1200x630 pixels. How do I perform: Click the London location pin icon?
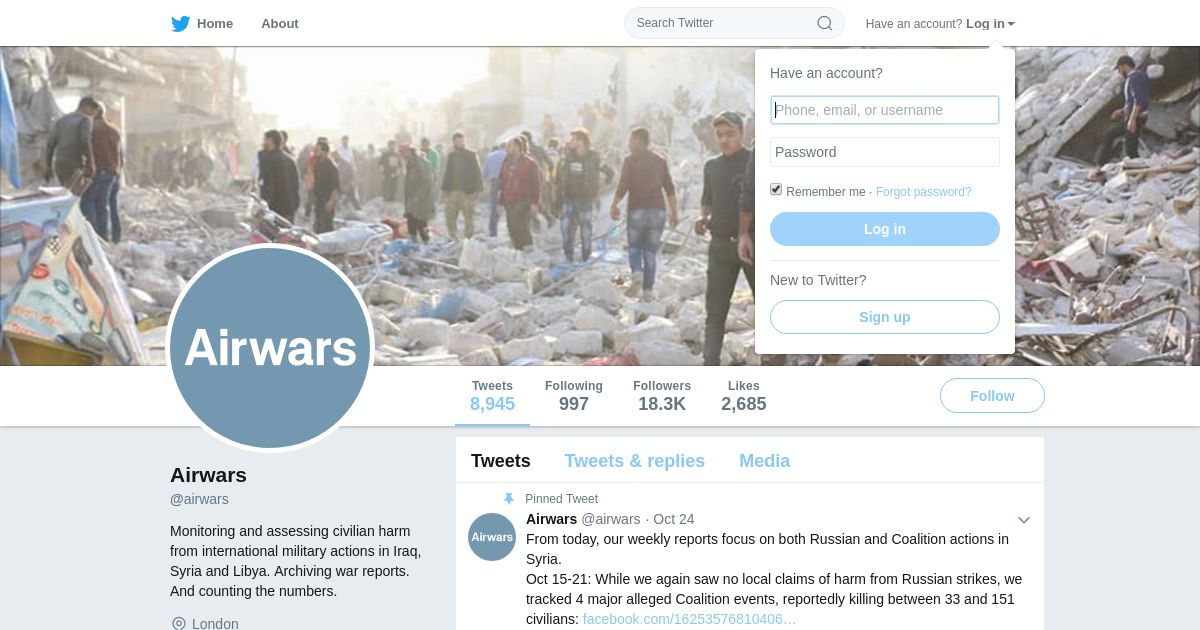coord(179,624)
